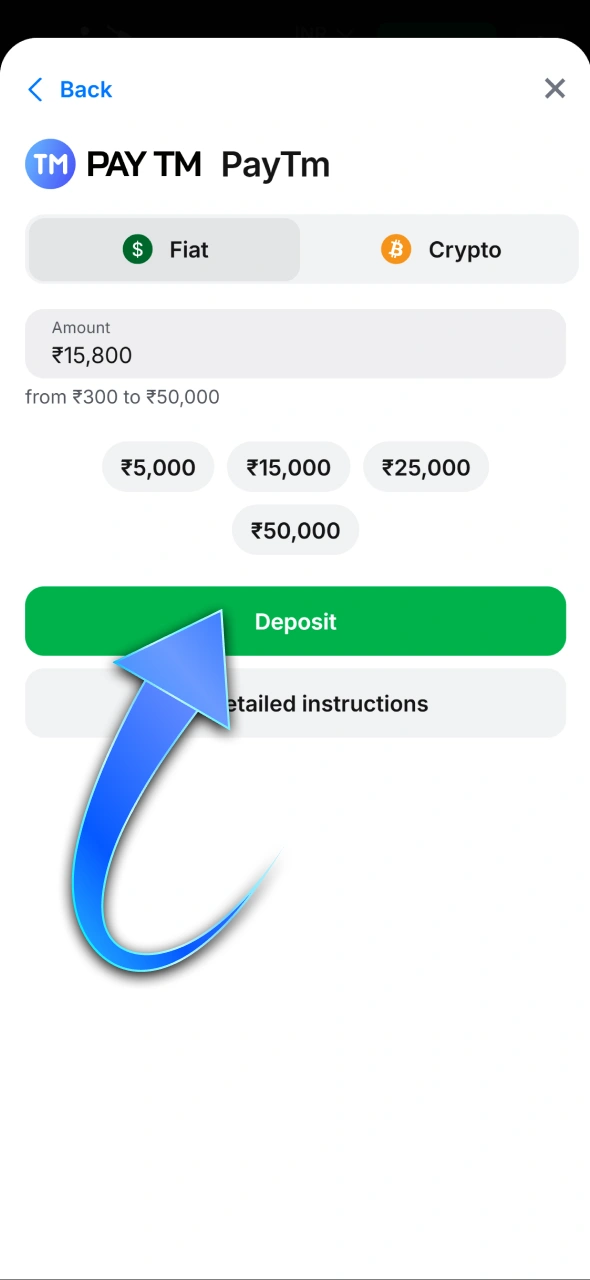Select the ₹5,000 preset amount
590x1280 pixels.
point(157,467)
